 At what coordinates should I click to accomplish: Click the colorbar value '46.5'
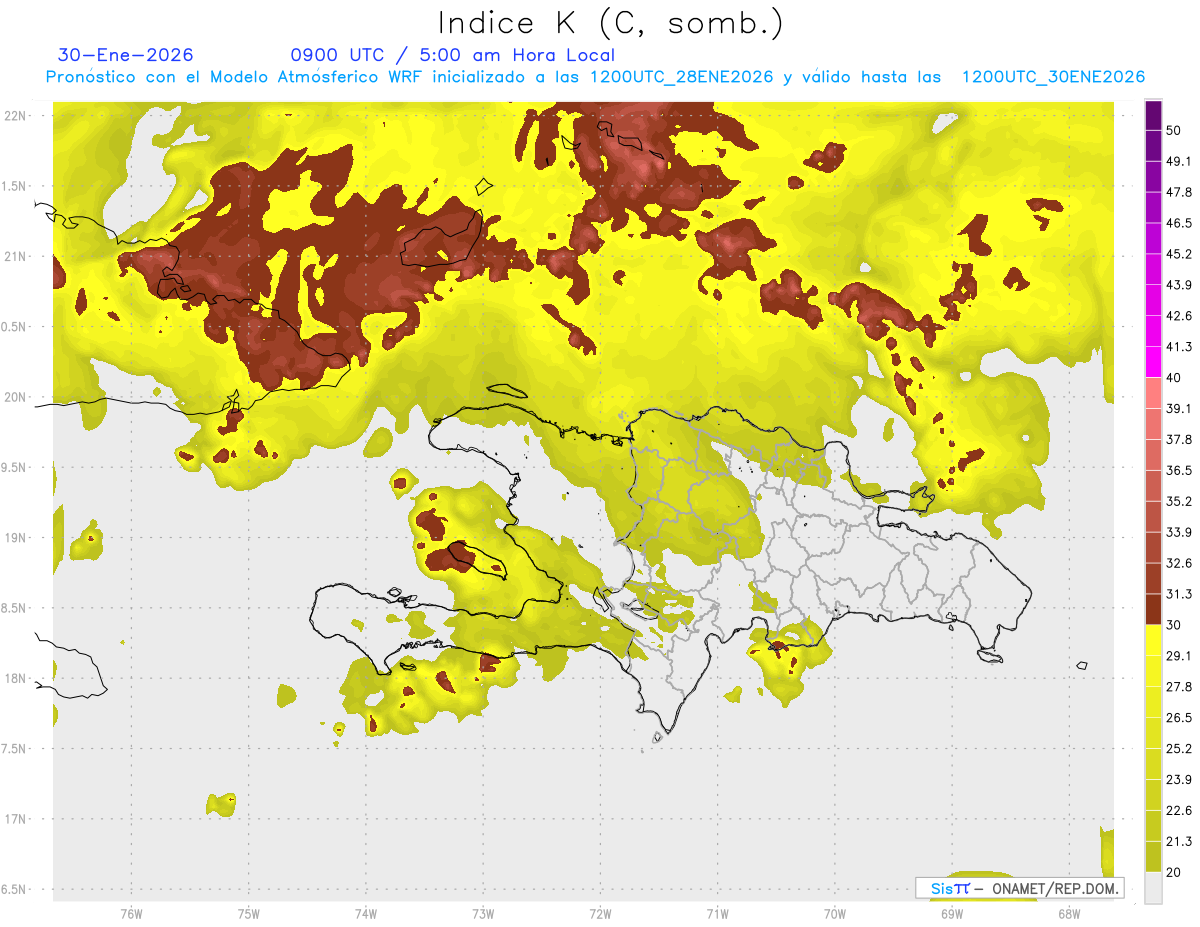point(1179,223)
